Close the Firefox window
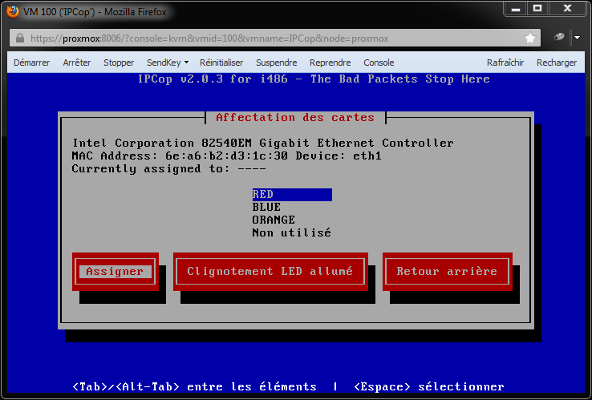Viewport: 592px width, 400px height. (568, 9)
